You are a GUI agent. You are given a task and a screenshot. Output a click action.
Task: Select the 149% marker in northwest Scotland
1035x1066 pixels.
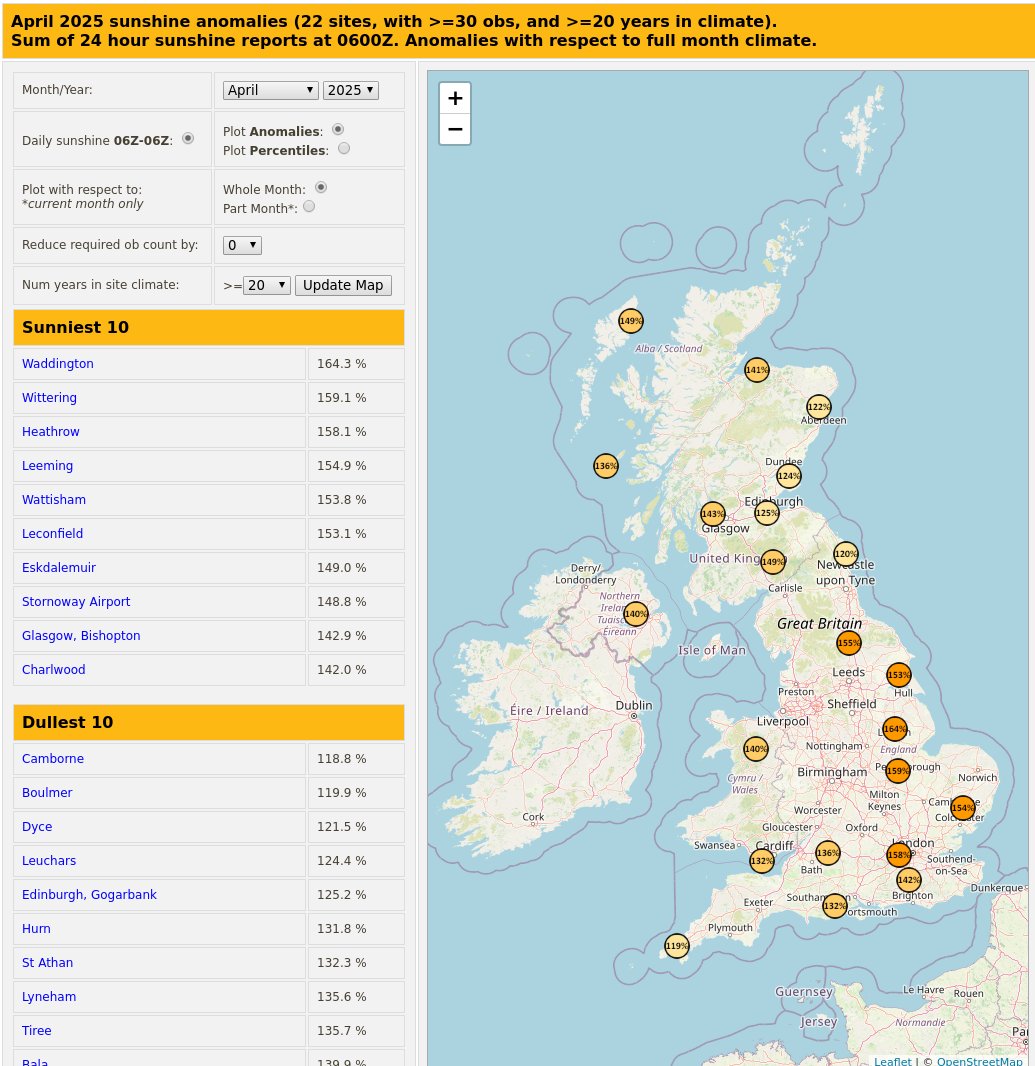[630, 320]
